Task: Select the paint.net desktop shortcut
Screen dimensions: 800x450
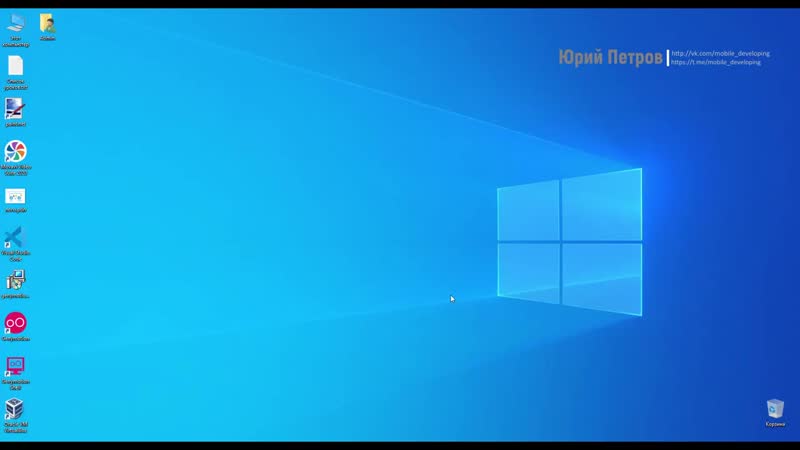Action: [x=15, y=108]
